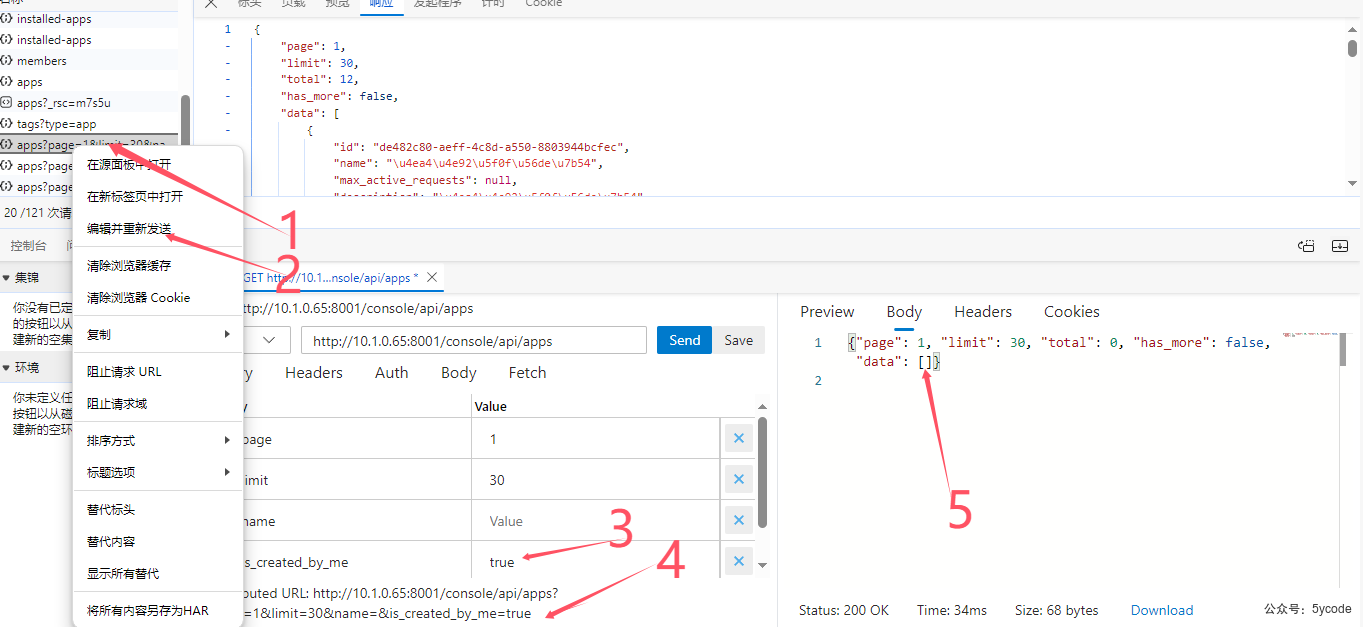The image size is (1363, 627).
Task: Collapse the 集锦 section
Action: [6, 278]
